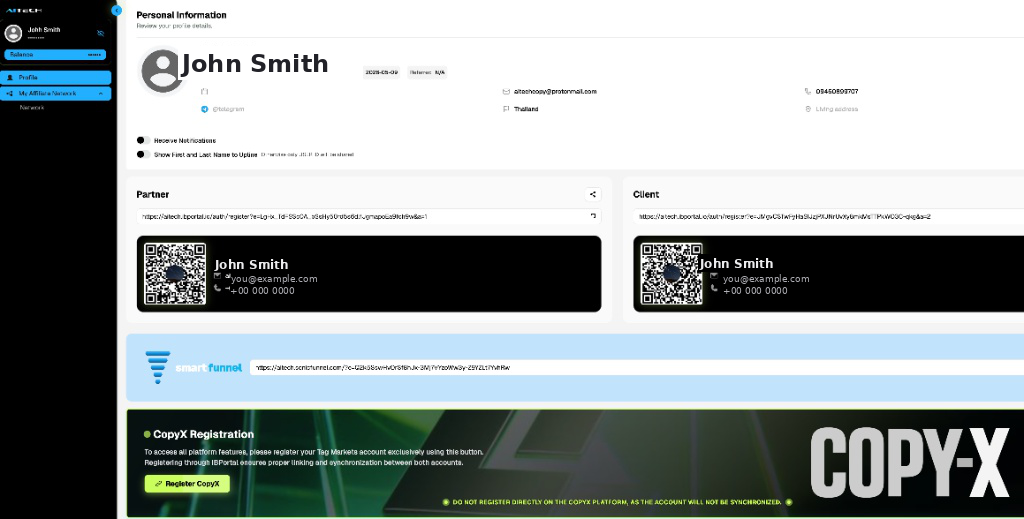Click the Referrer N/A badge

(x=427, y=72)
